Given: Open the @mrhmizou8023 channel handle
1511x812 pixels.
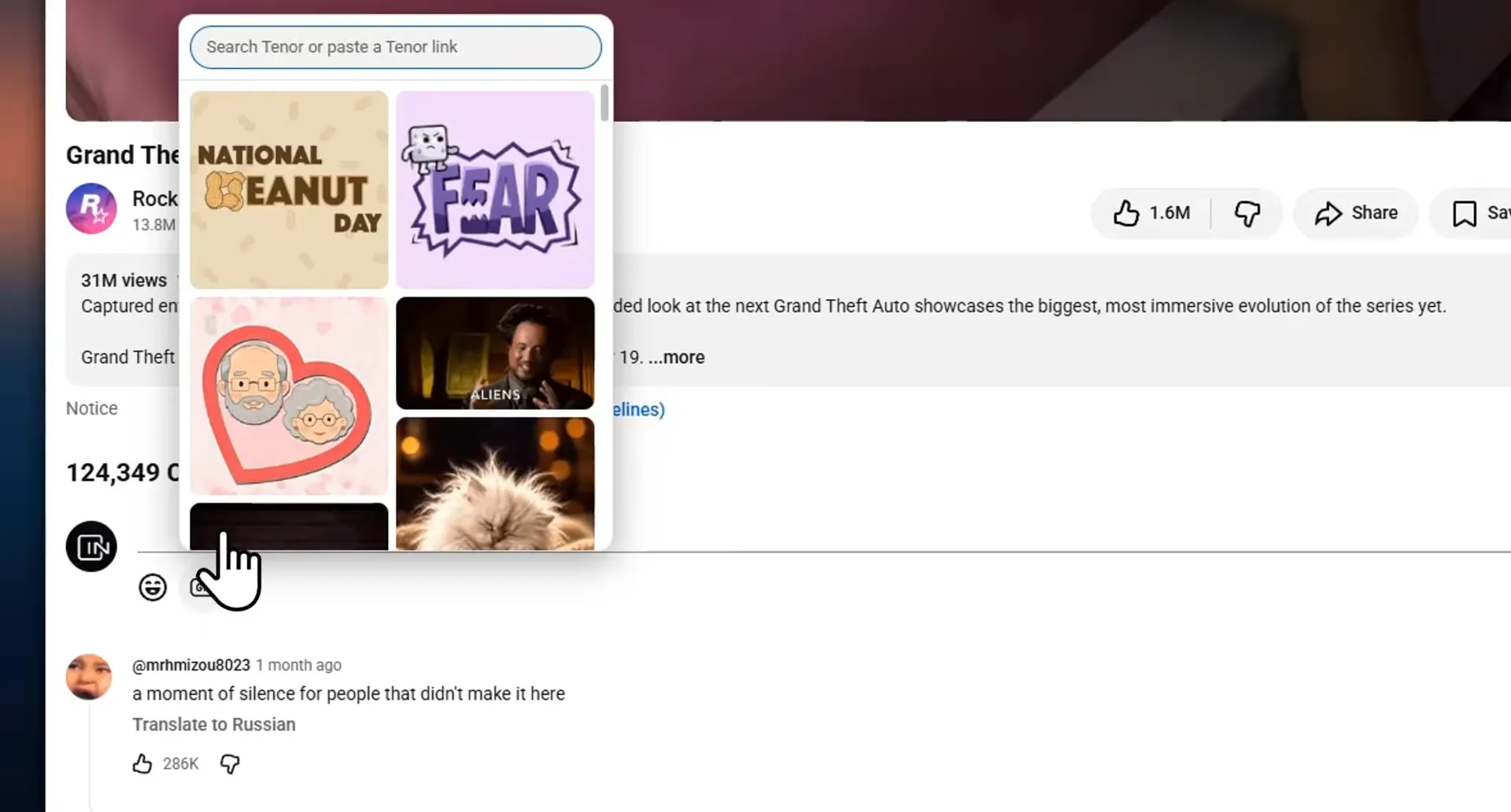Looking at the screenshot, I should (191, 665).
